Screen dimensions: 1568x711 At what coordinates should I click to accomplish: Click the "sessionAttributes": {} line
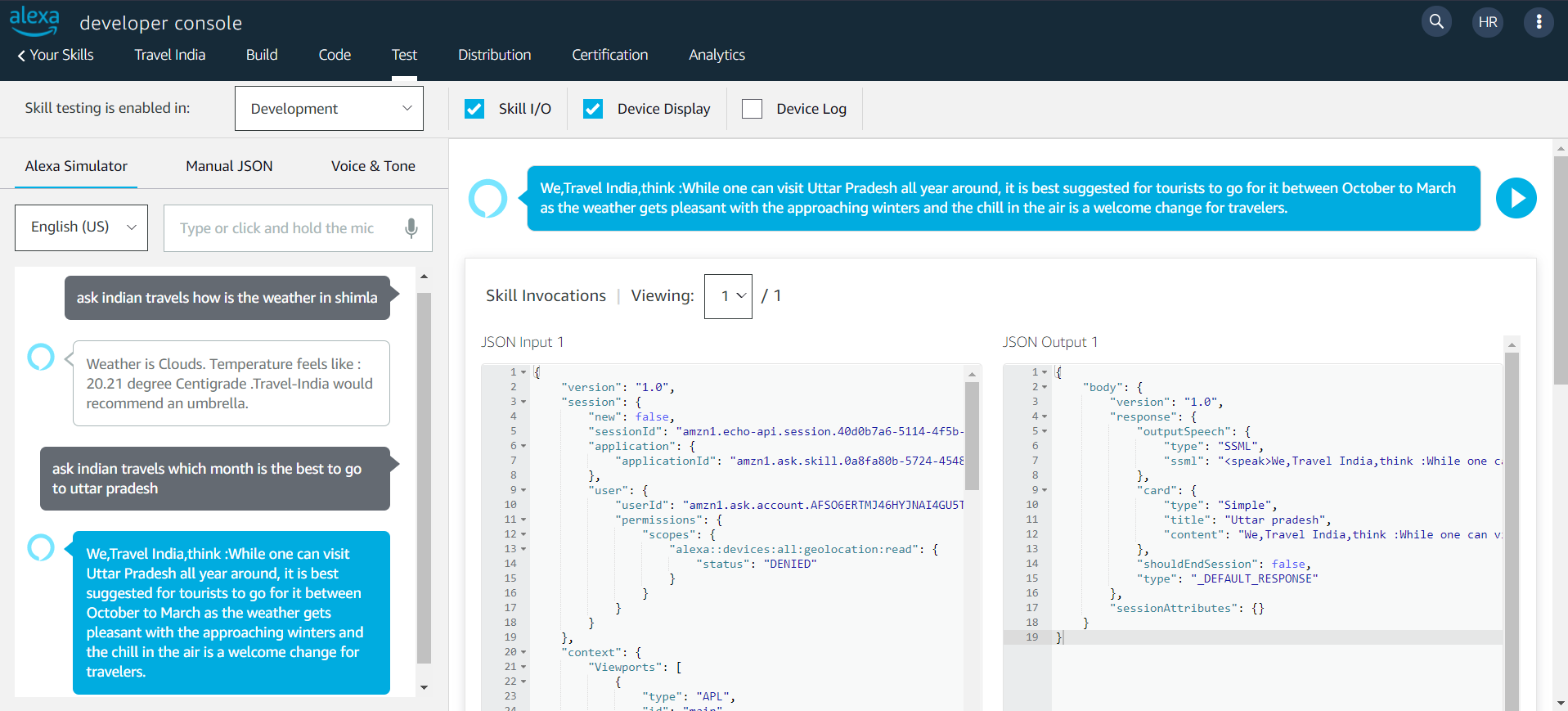click(x=1187, y=608)
